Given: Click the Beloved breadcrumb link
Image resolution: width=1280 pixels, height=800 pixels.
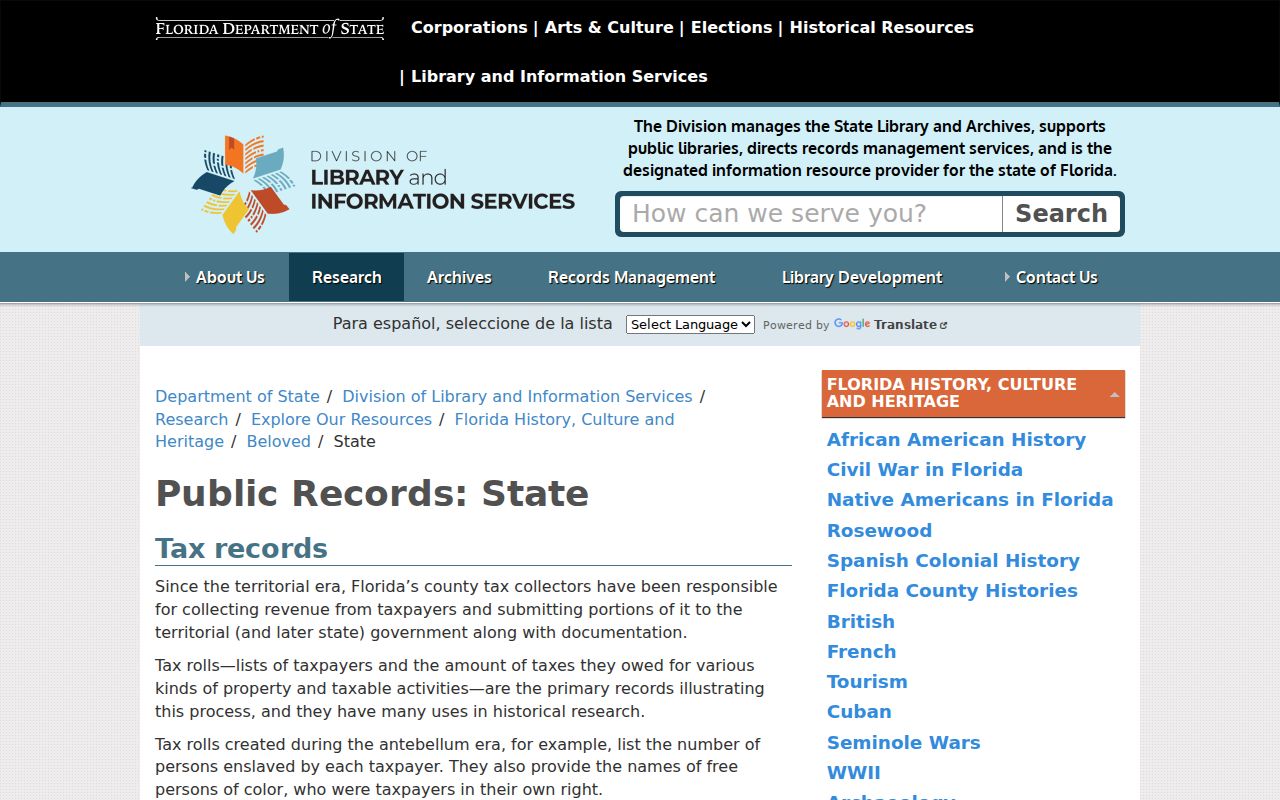Looking at the screenshot, I should (278, 441).
